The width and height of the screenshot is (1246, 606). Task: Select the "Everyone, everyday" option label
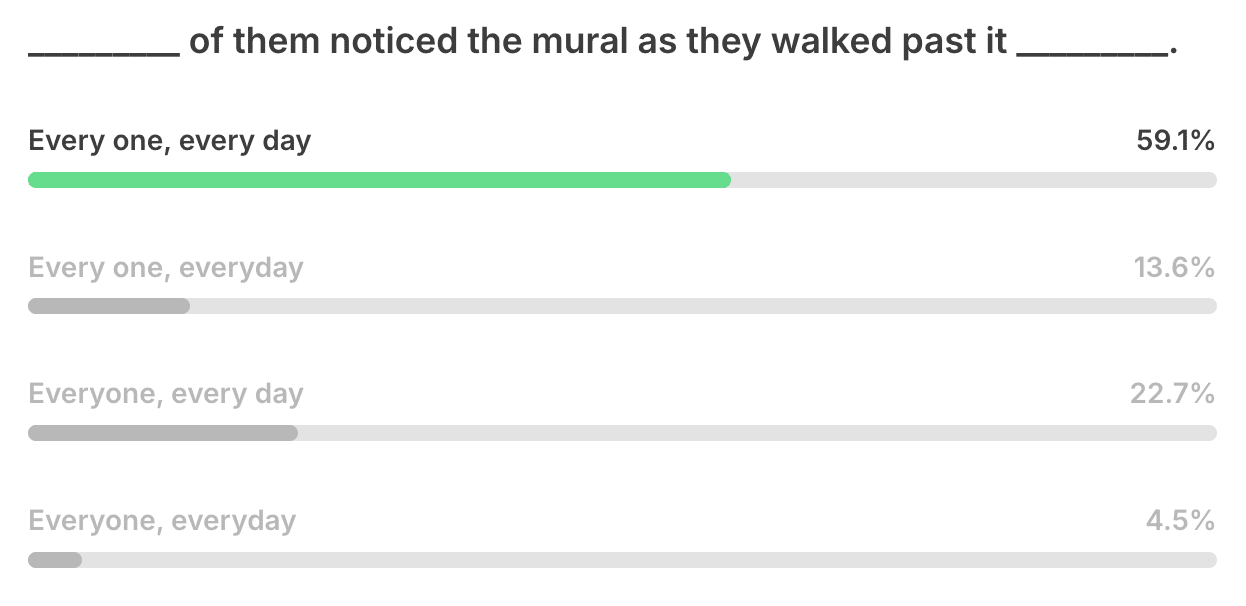tap(162, 521)
